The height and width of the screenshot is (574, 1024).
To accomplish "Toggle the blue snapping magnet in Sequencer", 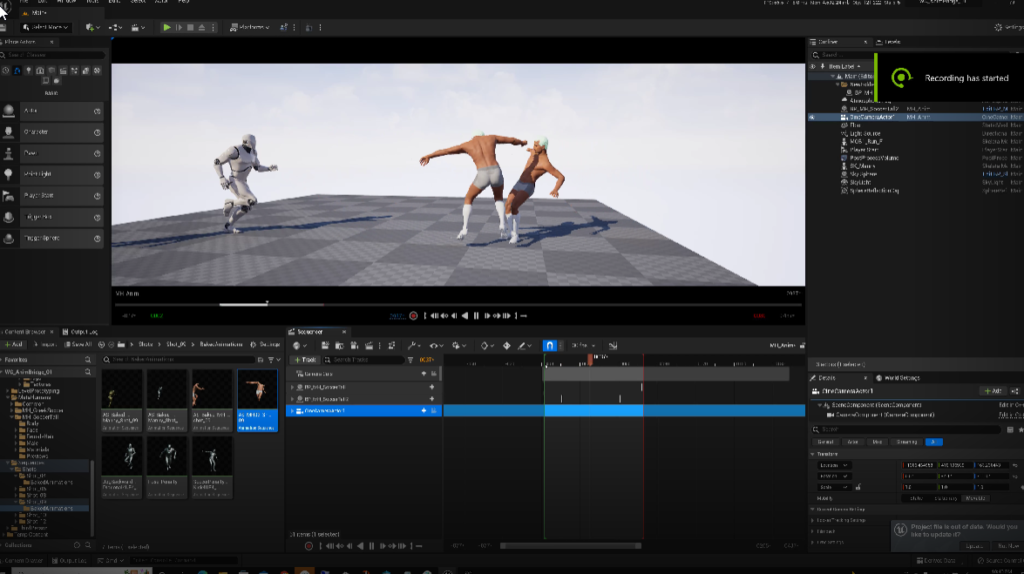I will (x=549, y=345).
